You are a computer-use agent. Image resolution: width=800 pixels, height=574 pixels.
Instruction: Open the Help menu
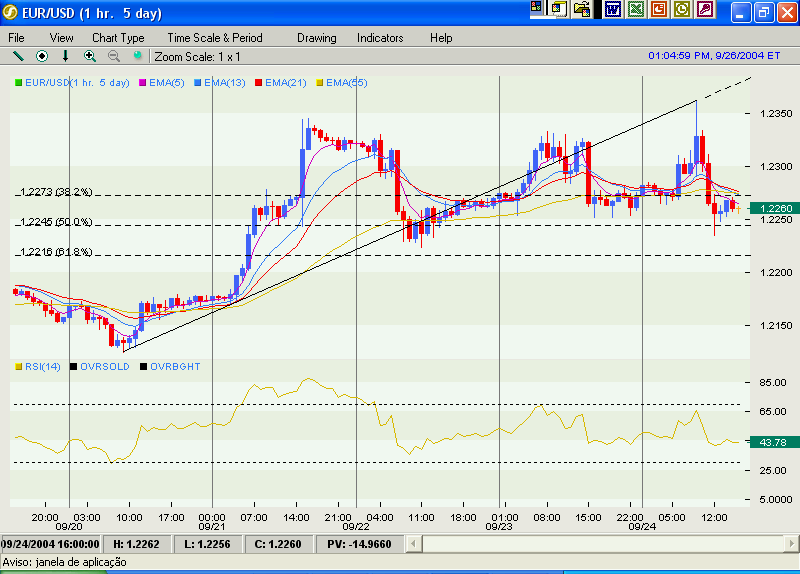[441, 38]
